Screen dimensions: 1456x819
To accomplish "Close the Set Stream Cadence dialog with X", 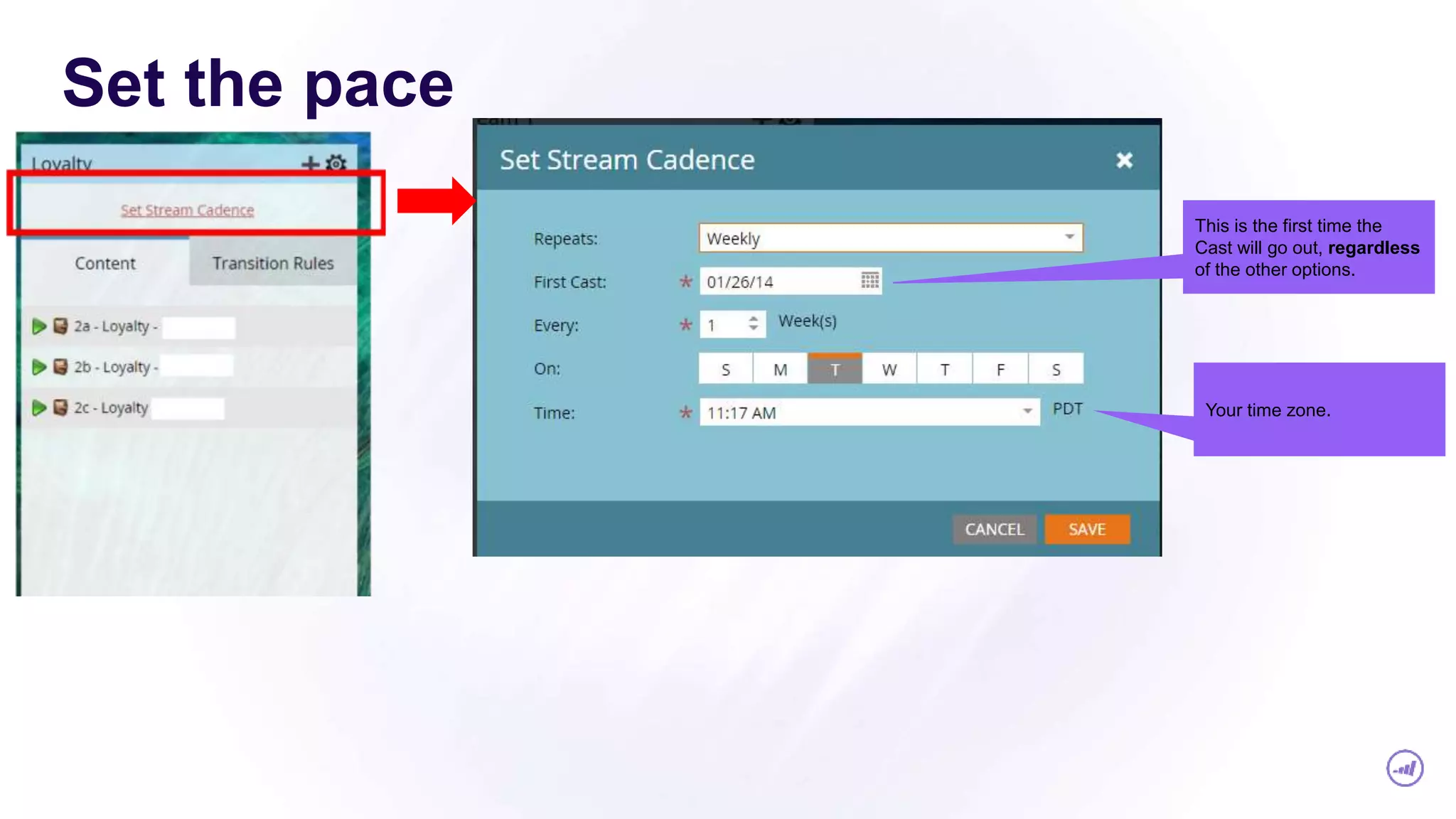I will pos(1124,161).
